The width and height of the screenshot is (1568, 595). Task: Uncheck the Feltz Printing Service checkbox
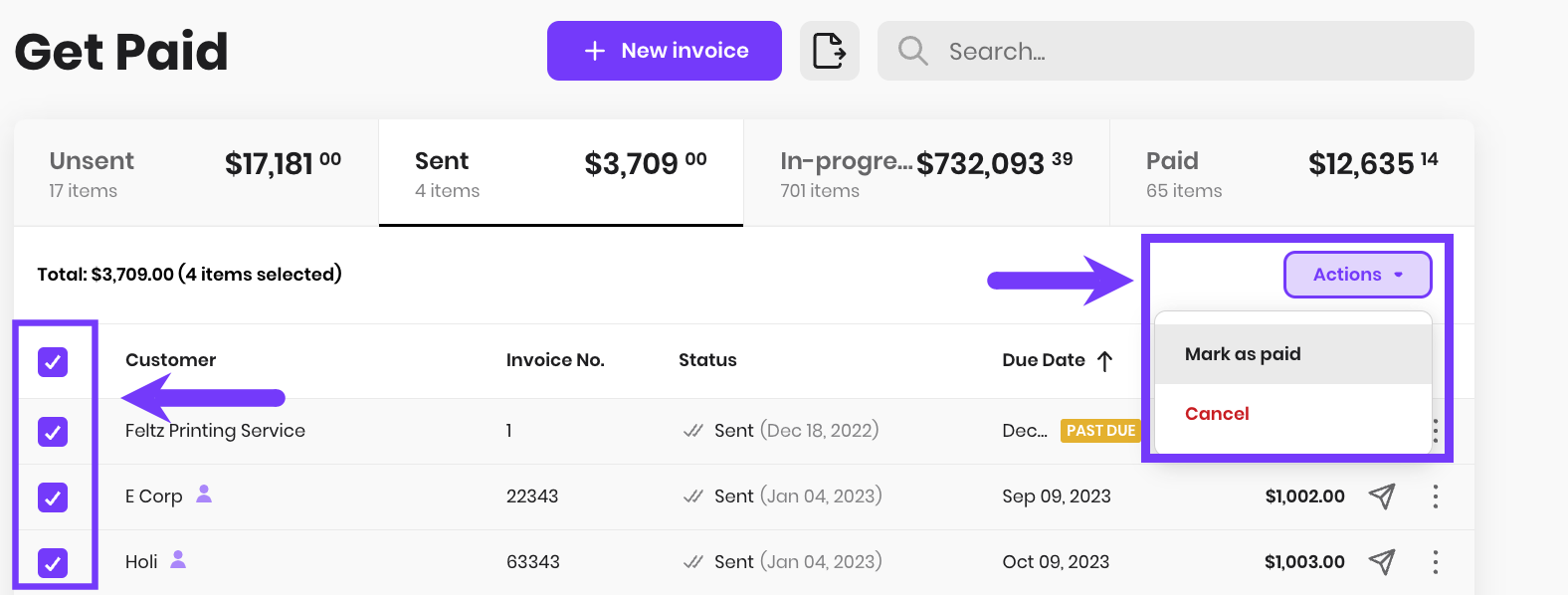[53, 432]
